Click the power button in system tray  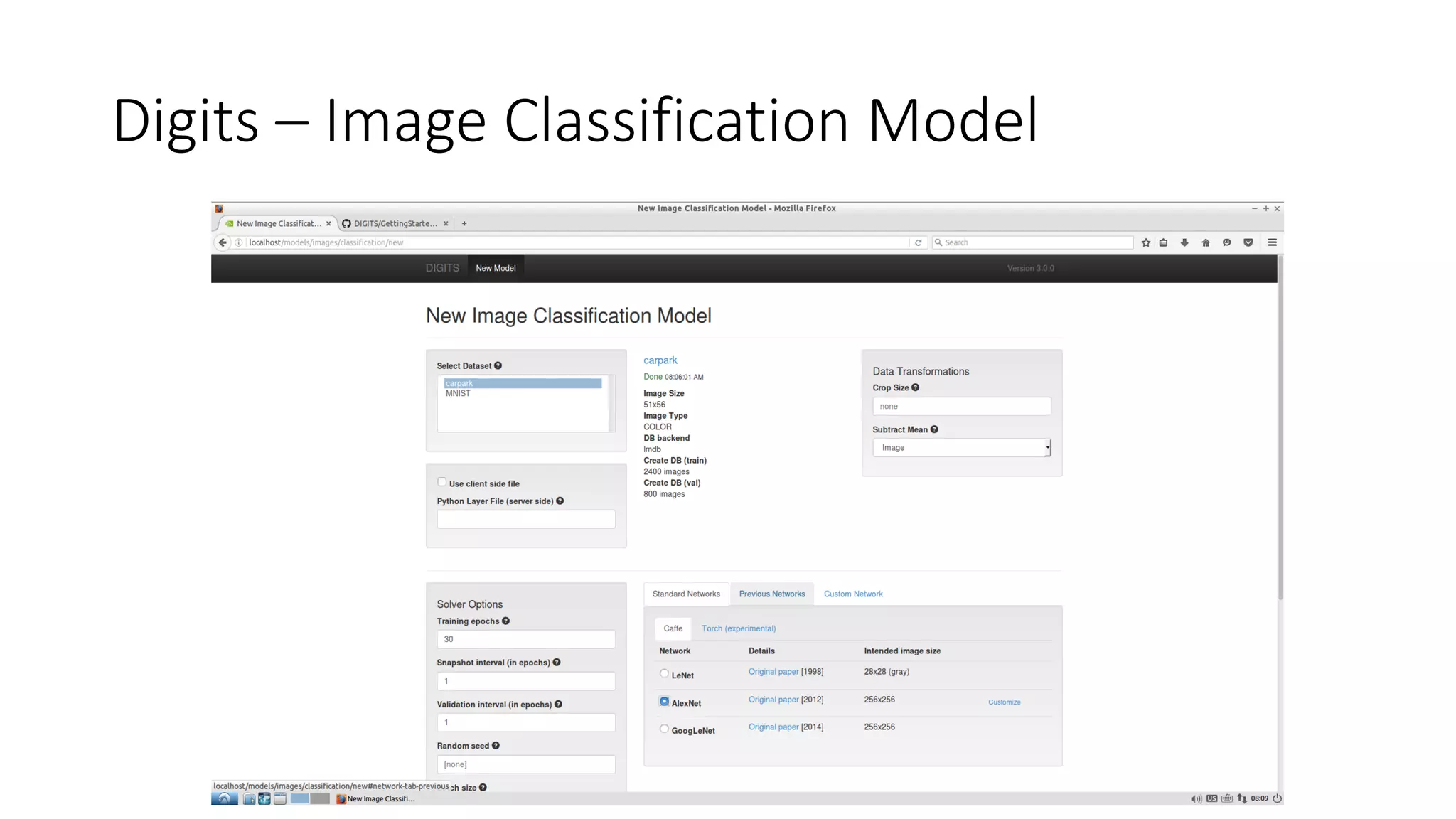coord(1277,798)
